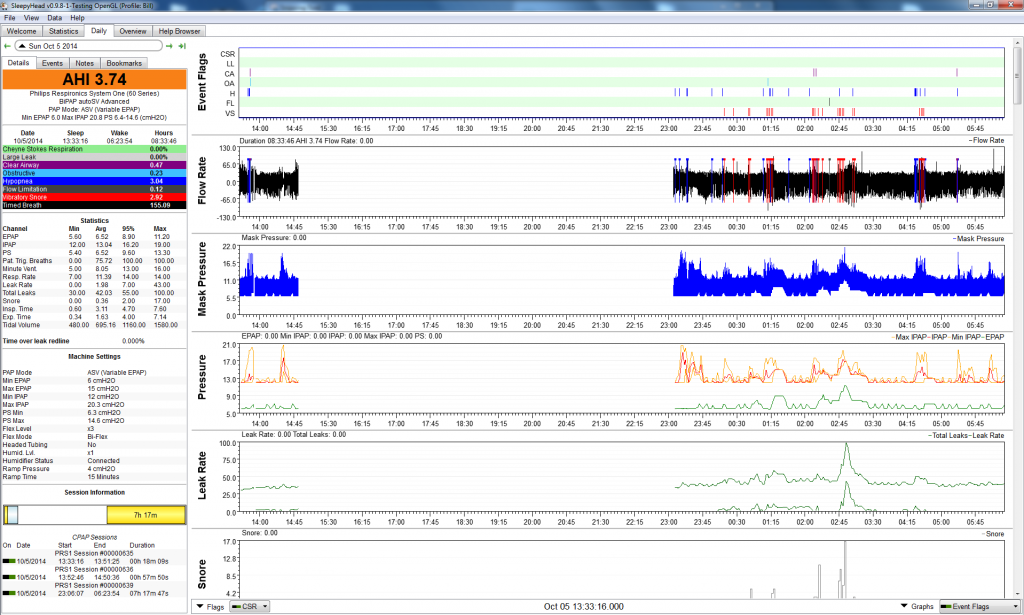
Task: Open the Data menu
Action: [x=54, y=18]
